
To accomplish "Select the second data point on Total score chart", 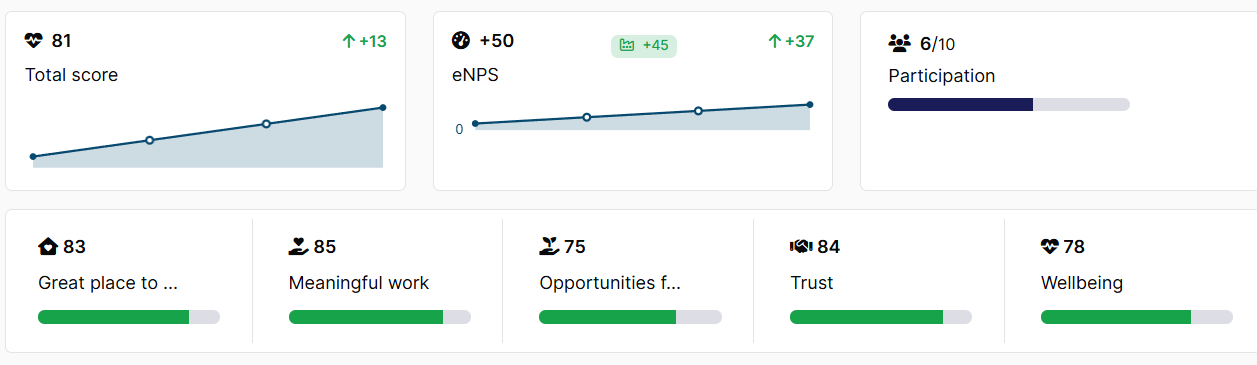I will (x=149, y=140).
